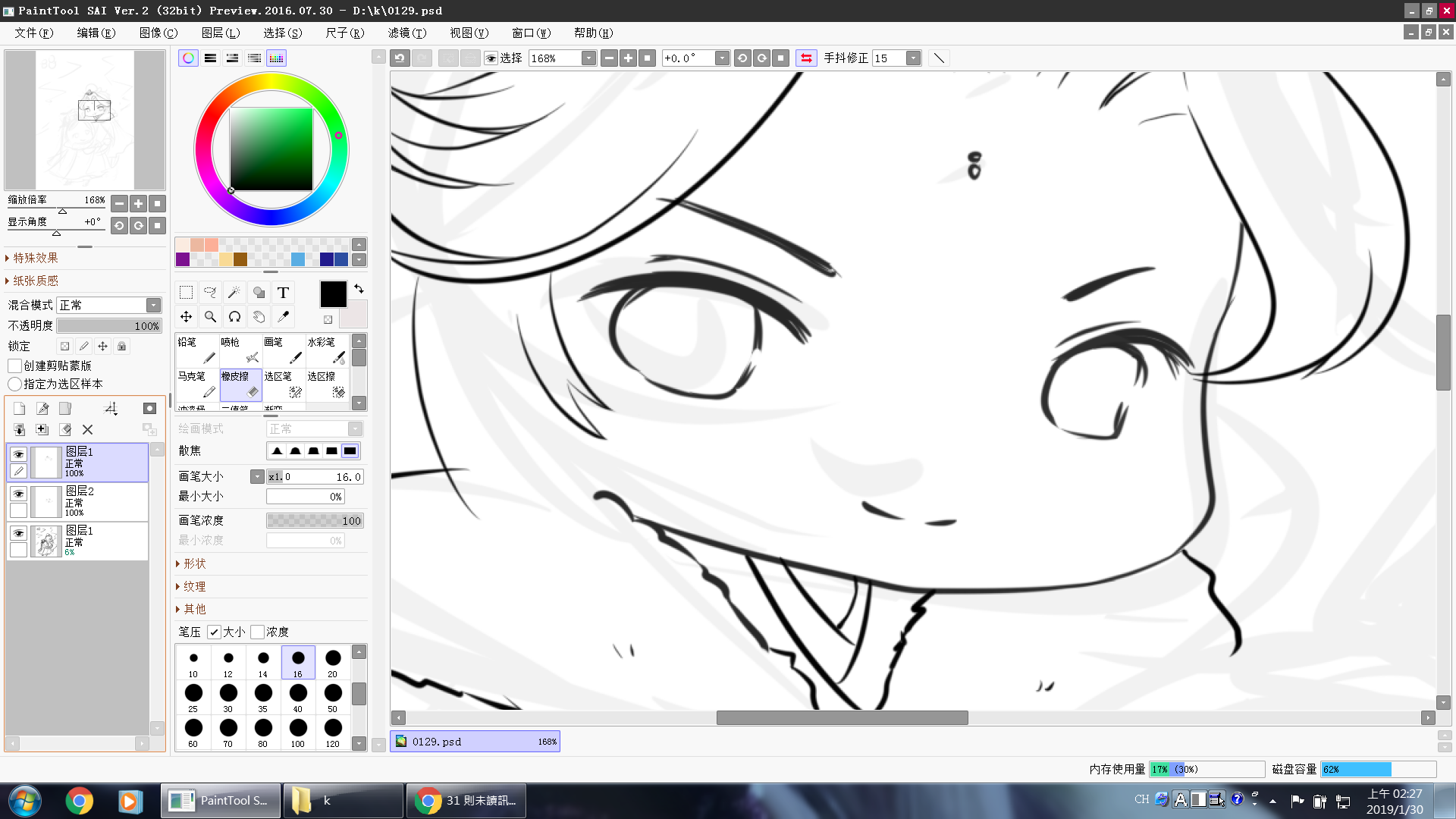Select brush size preset 100
The image size is (1456, 819).
(298, 733)
